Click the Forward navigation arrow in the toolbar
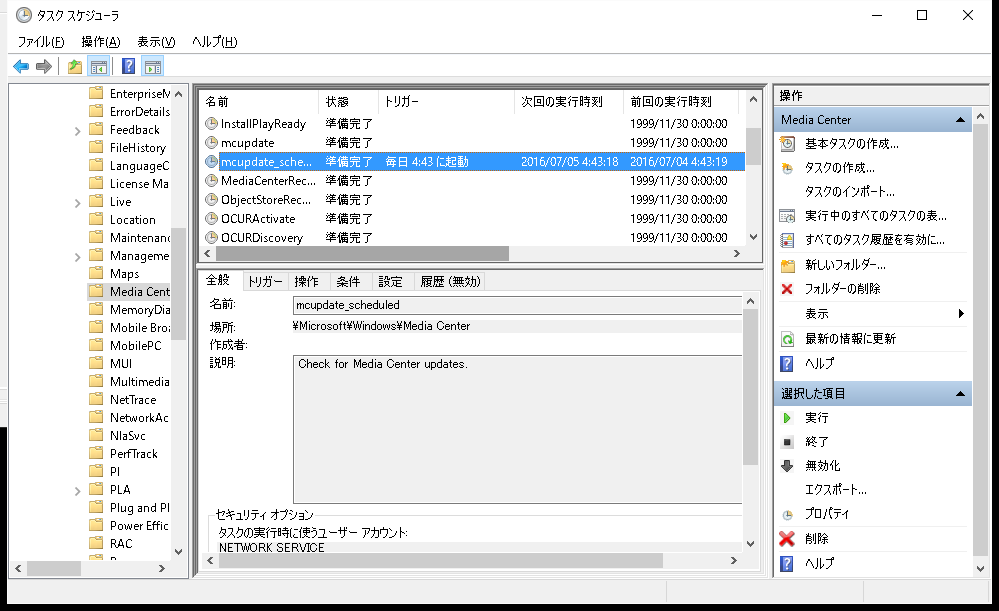This screenshot has width=999, height=611. [x=44, y=65]
